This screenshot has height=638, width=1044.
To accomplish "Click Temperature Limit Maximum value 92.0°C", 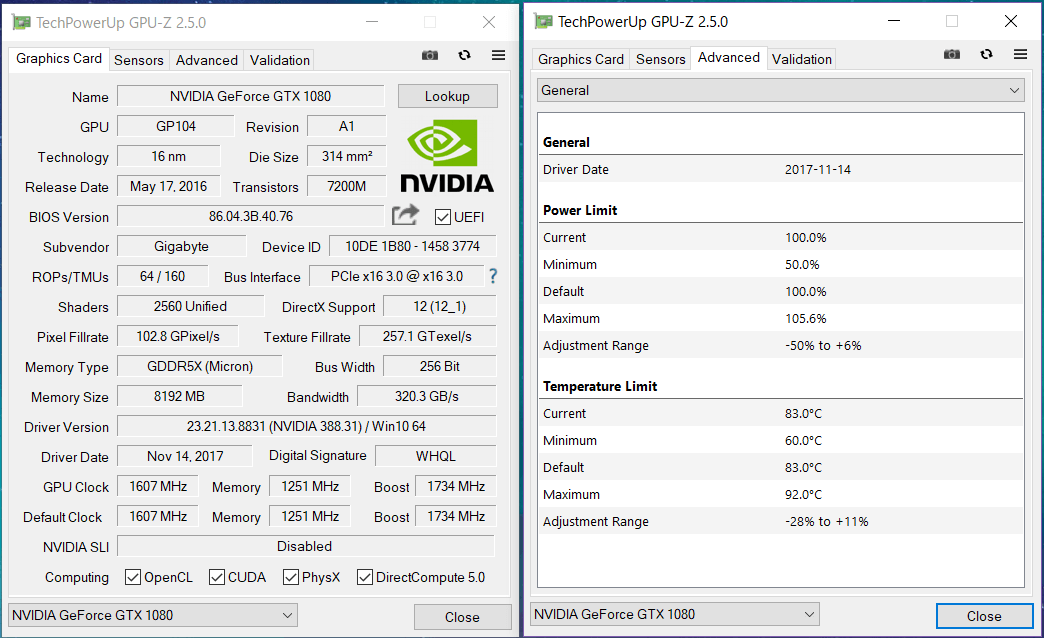I will (x=803, y=495).
